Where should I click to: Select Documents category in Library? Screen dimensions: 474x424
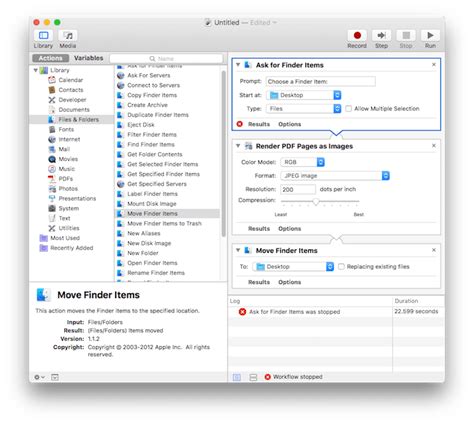74,110
